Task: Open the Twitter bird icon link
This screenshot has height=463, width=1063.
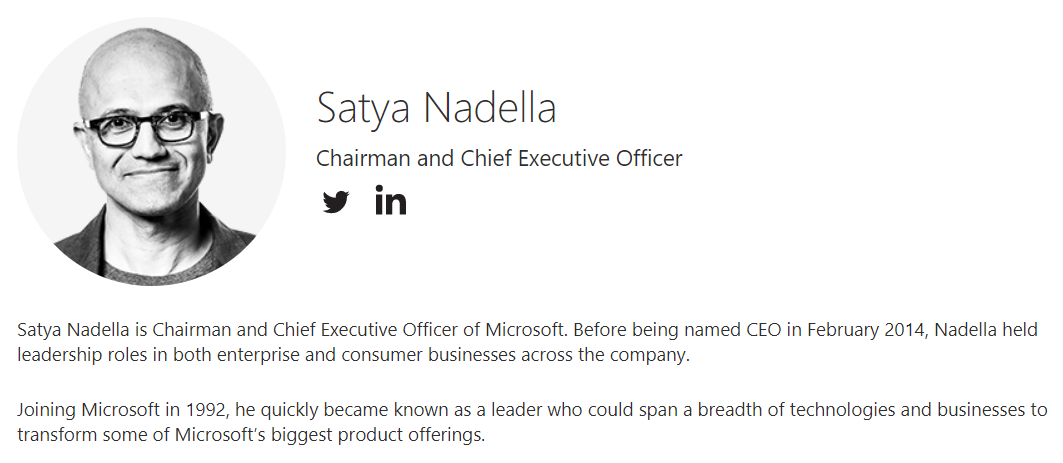Action: 336,201
